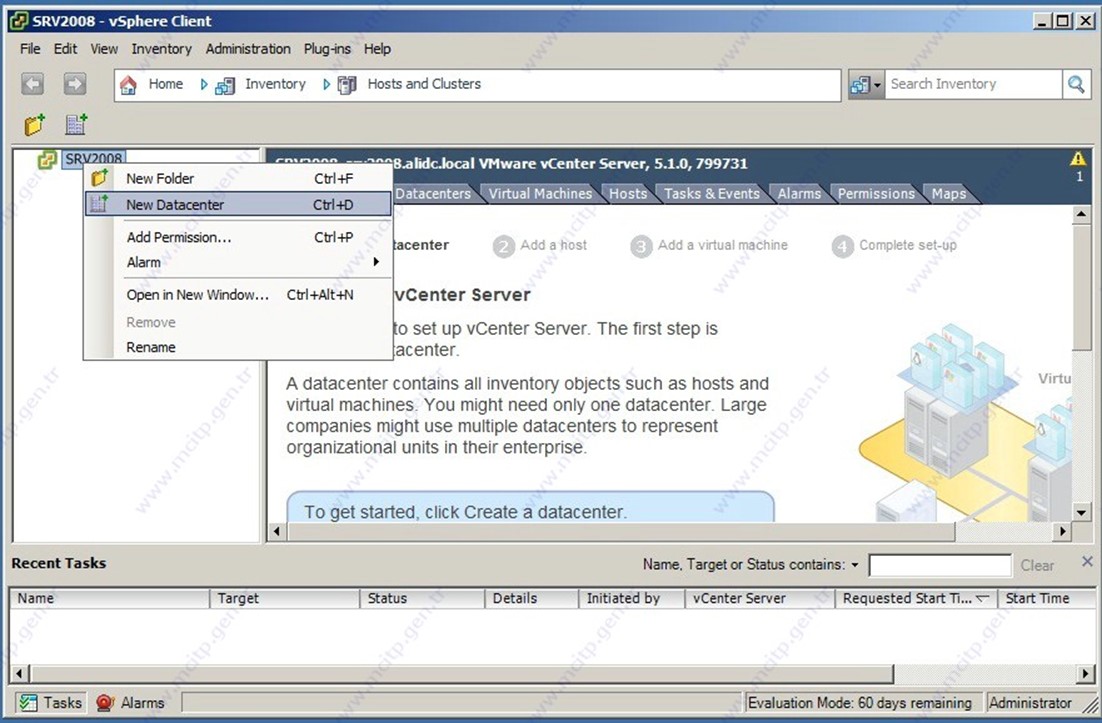
Task: Click the Target column header
Action: coord(285,598)
